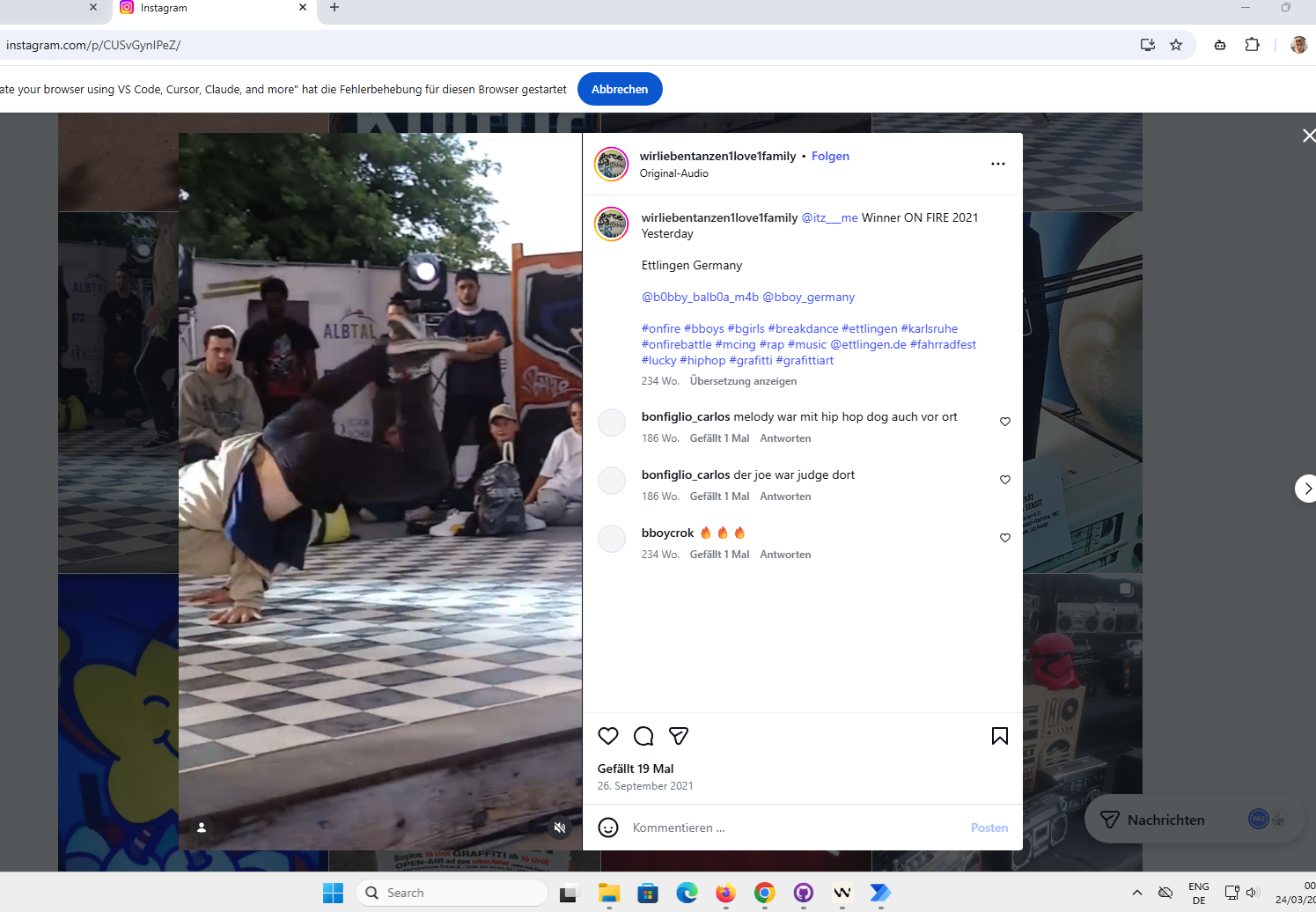
Task: Click the comment speech bubble icon
Action: 643,736
